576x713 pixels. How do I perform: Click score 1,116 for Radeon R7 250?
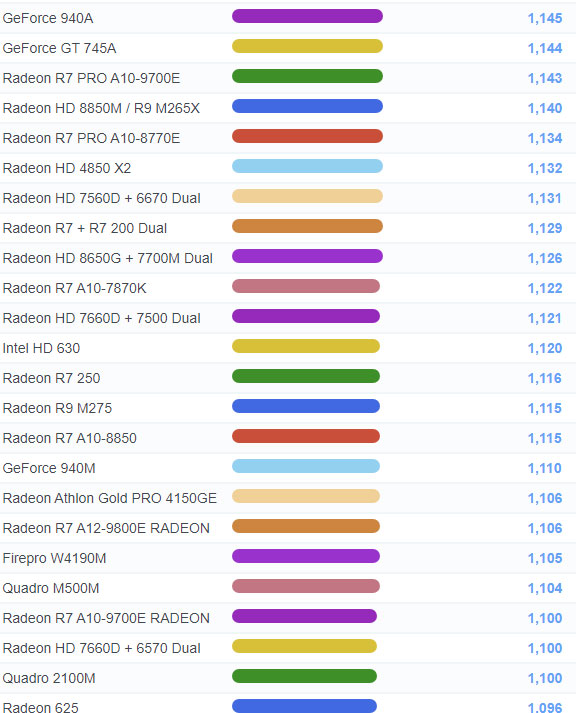(544, 378)
